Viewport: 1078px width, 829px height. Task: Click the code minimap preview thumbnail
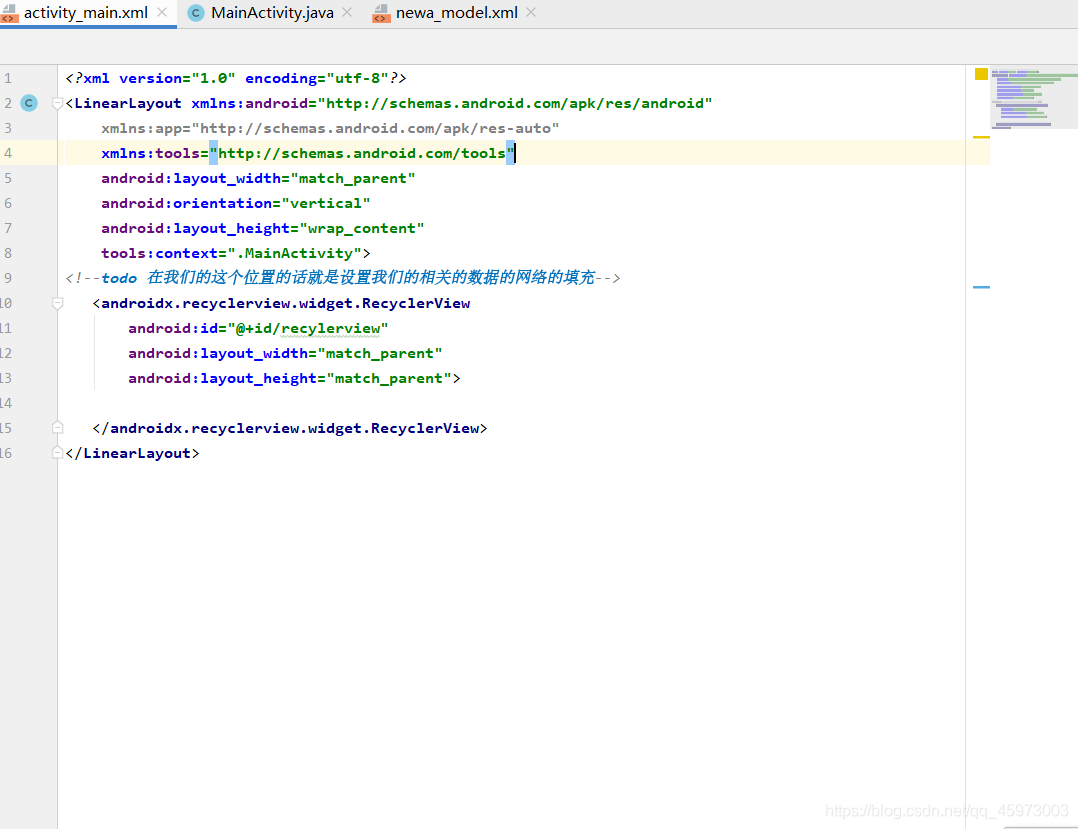[1033, 97]
